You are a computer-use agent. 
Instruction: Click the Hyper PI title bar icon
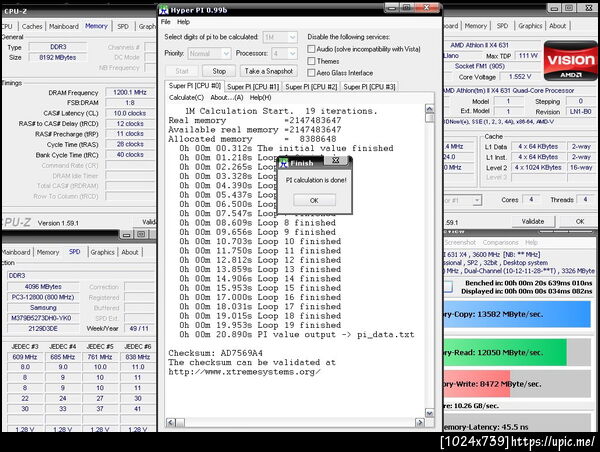pos(164,10)
